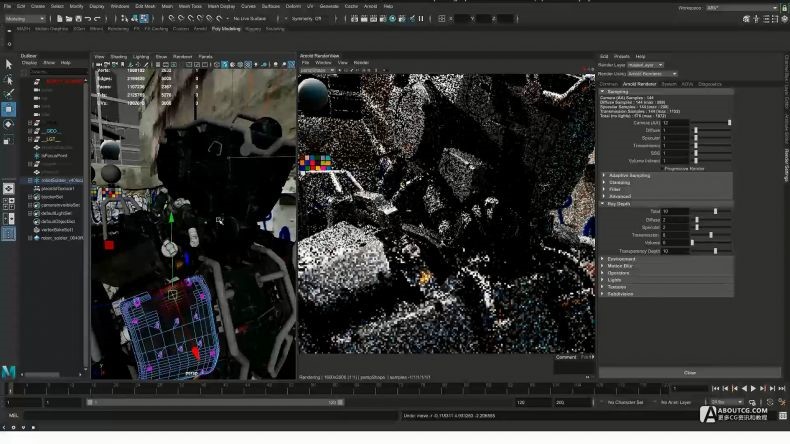Undo last action arrow icon
The width and height of the screenshot is (790, 444).
click(88, 19)
